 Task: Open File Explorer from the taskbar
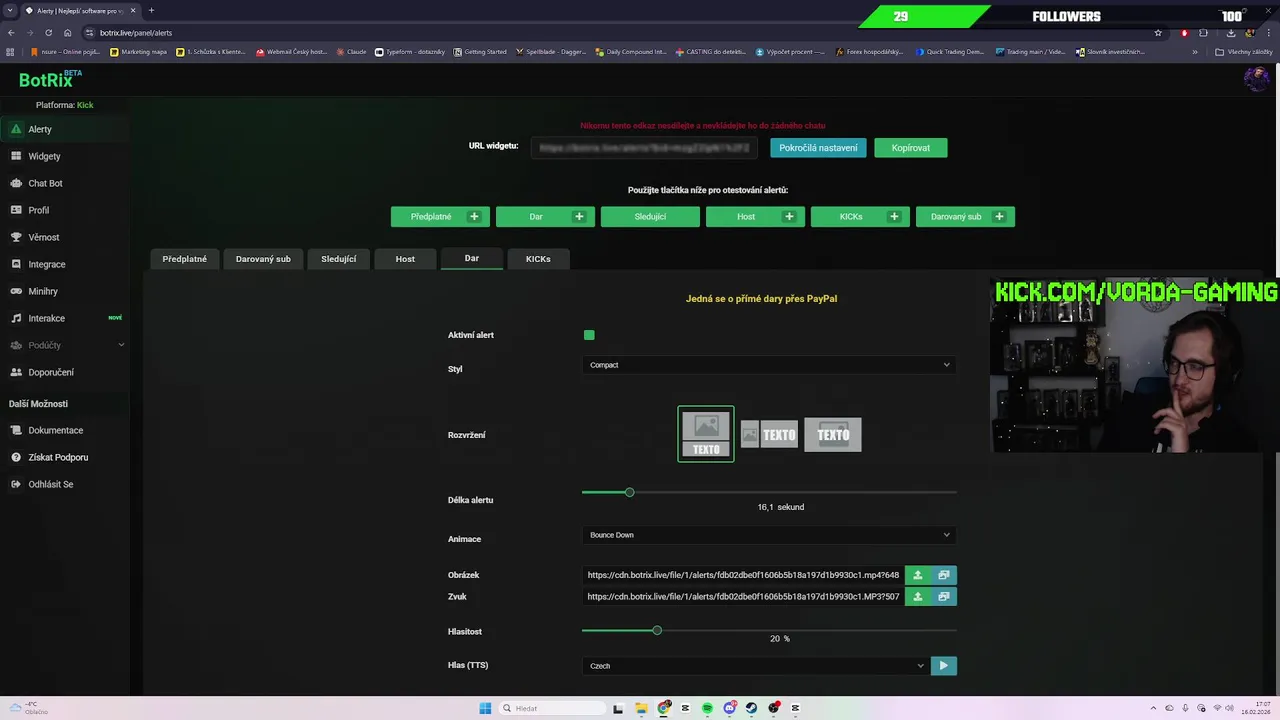pos(641,708)
